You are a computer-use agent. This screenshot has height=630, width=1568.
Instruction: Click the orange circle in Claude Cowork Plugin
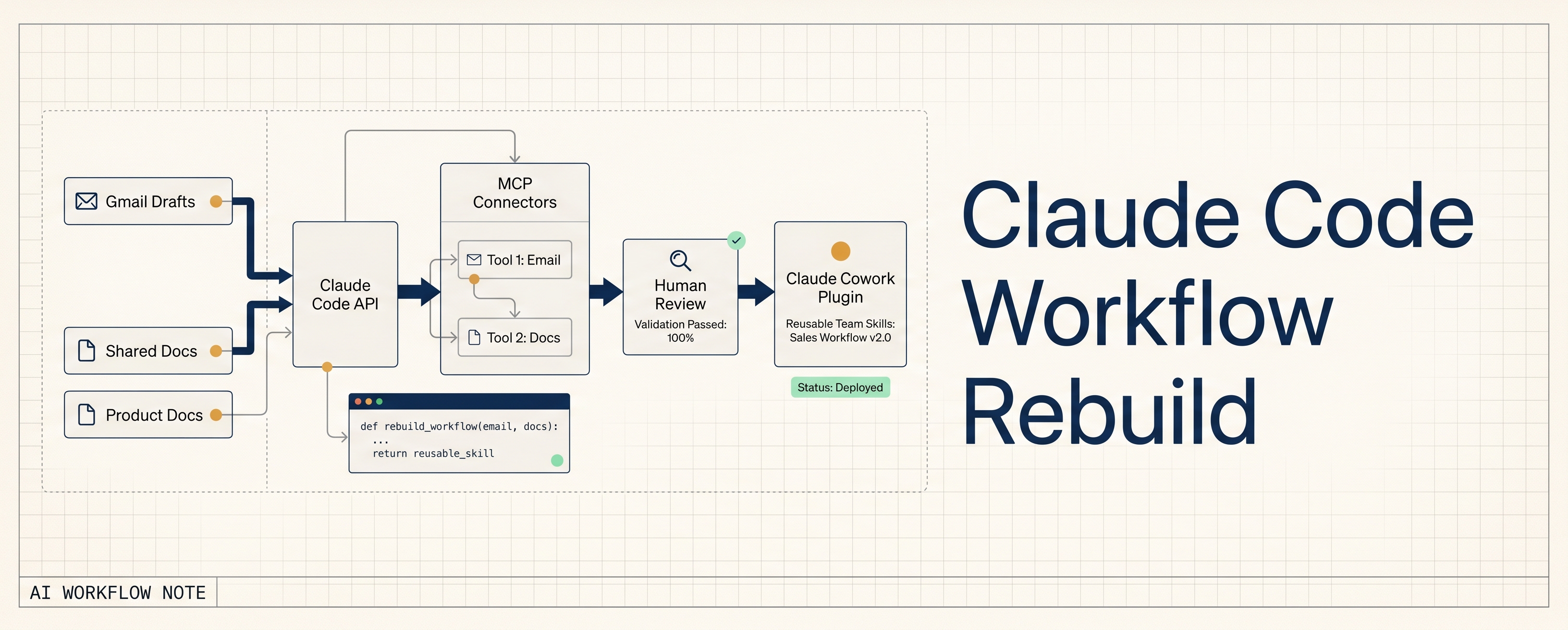pos(841,251)
